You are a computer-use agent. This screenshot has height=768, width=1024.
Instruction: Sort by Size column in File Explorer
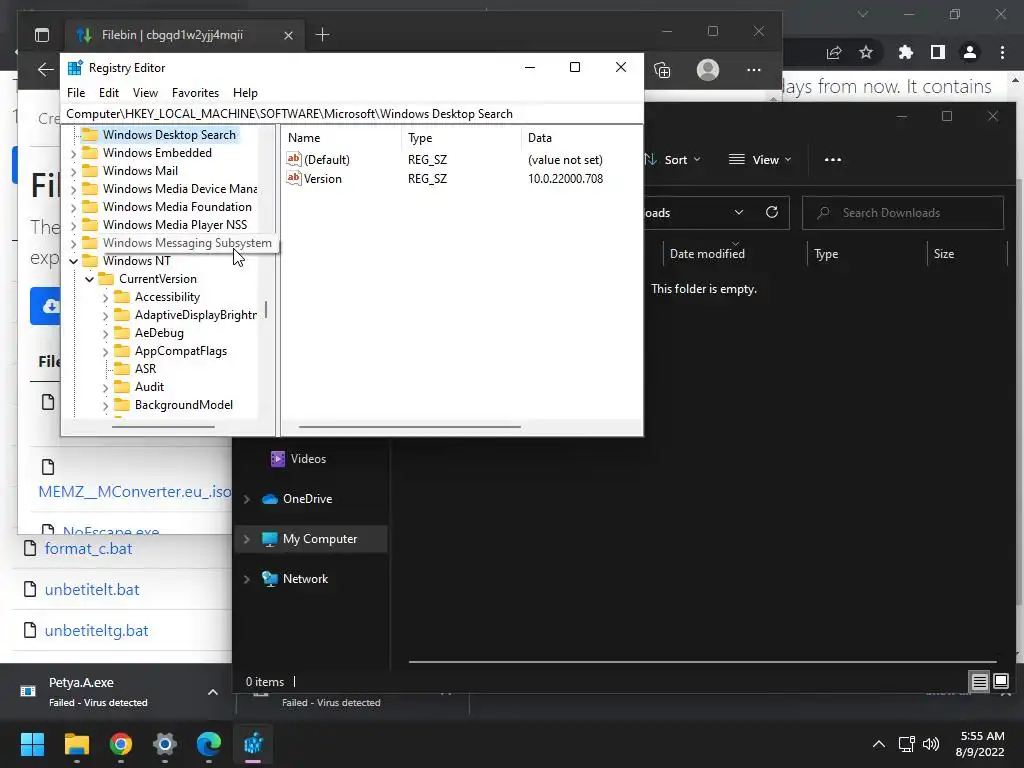click(944, 253)
